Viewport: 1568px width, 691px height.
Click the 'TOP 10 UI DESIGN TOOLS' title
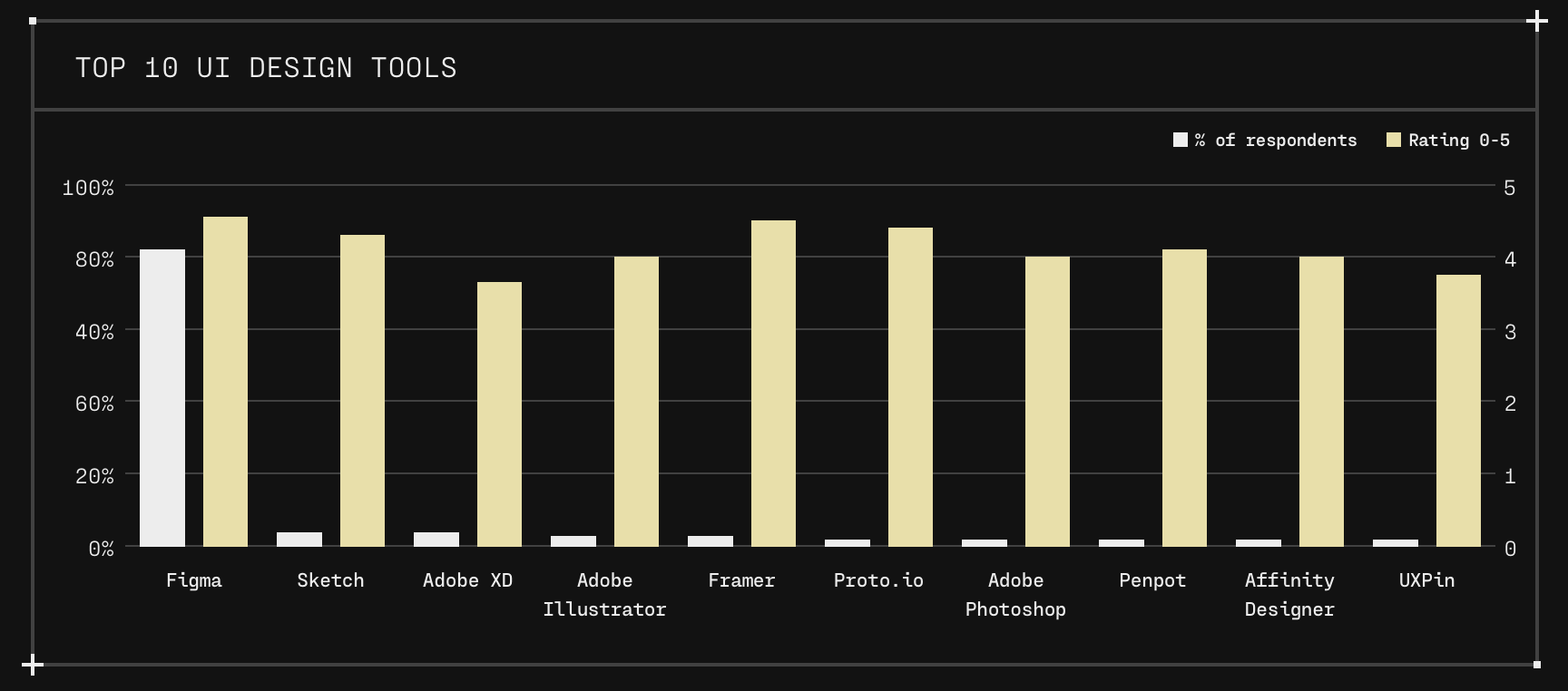(x=266, y=68)
